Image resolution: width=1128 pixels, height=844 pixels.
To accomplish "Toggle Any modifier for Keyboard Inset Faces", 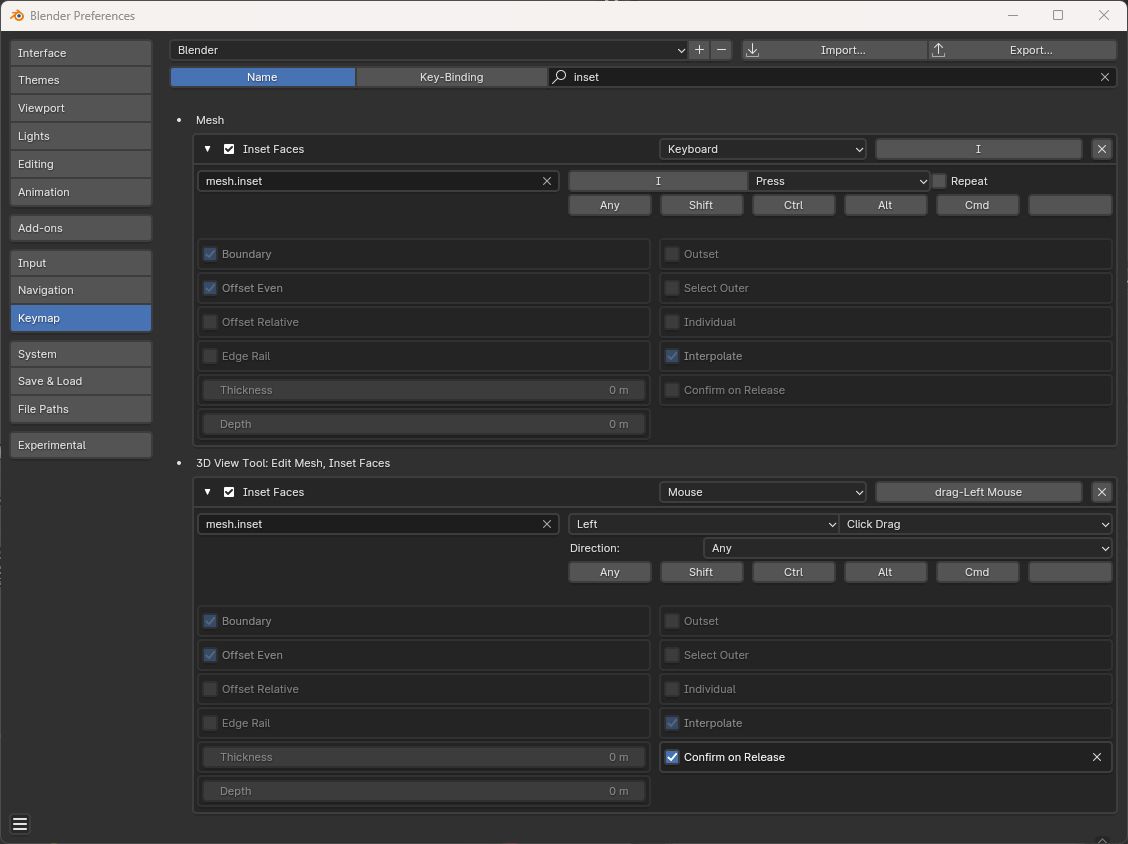I will tap(609, 205).
